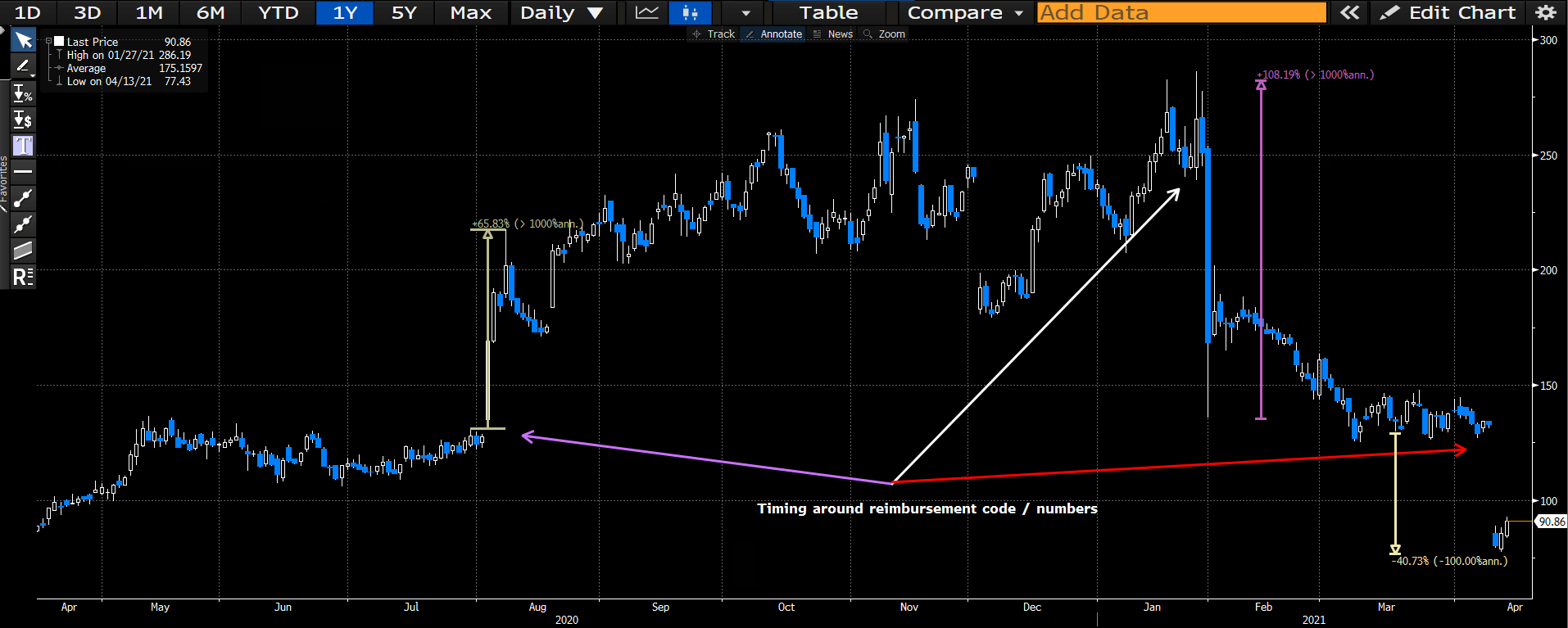Enable Zoom mode

884,34
